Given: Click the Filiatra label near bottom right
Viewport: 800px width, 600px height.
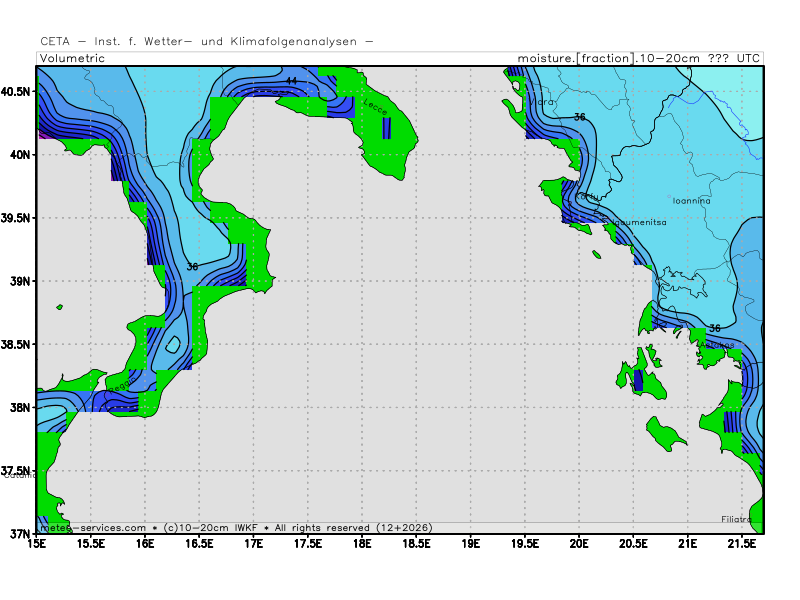Looking at the screenshot, I should click(737, 519).
